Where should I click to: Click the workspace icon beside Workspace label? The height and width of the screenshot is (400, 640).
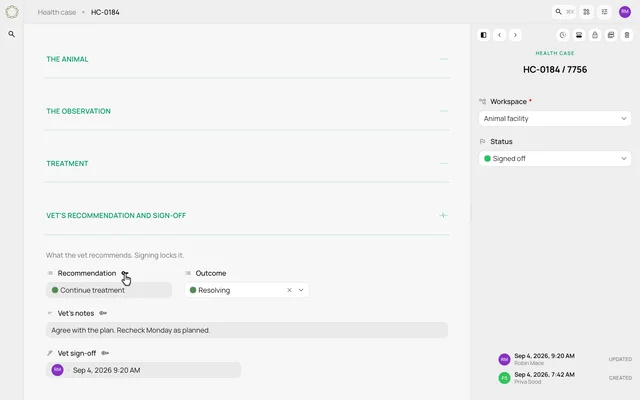click(x=482, y=102)
